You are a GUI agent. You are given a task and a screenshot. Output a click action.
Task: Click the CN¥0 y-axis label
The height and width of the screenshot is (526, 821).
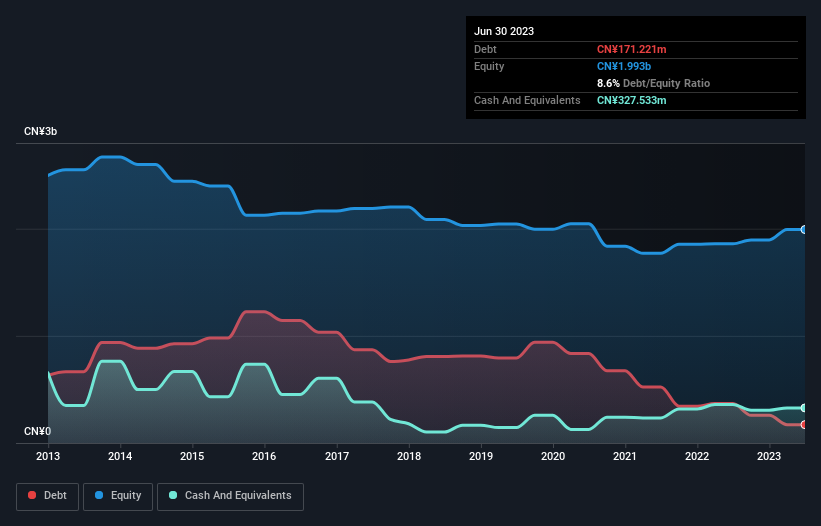point(37,431)
